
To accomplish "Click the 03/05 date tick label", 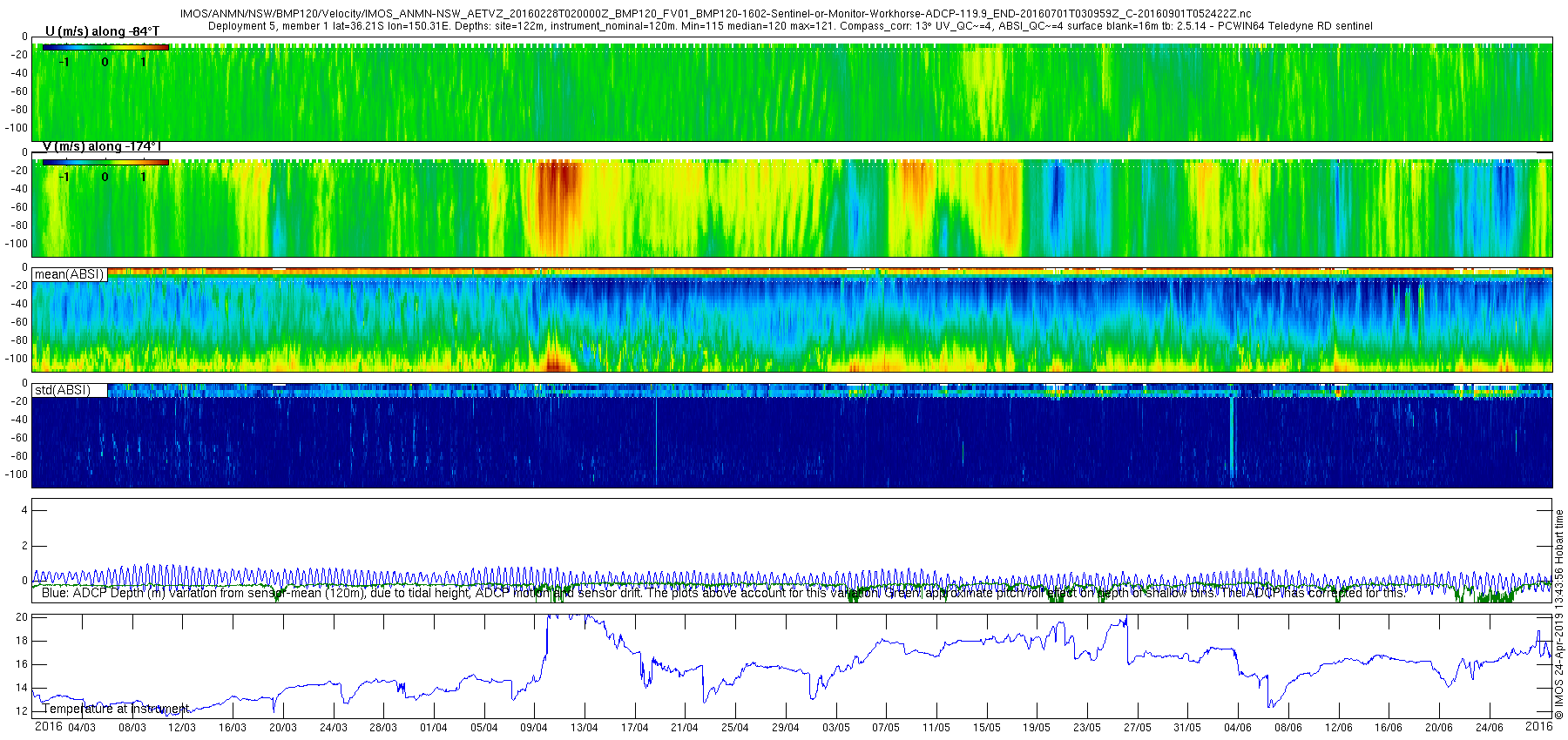I will tap(836, 728).
